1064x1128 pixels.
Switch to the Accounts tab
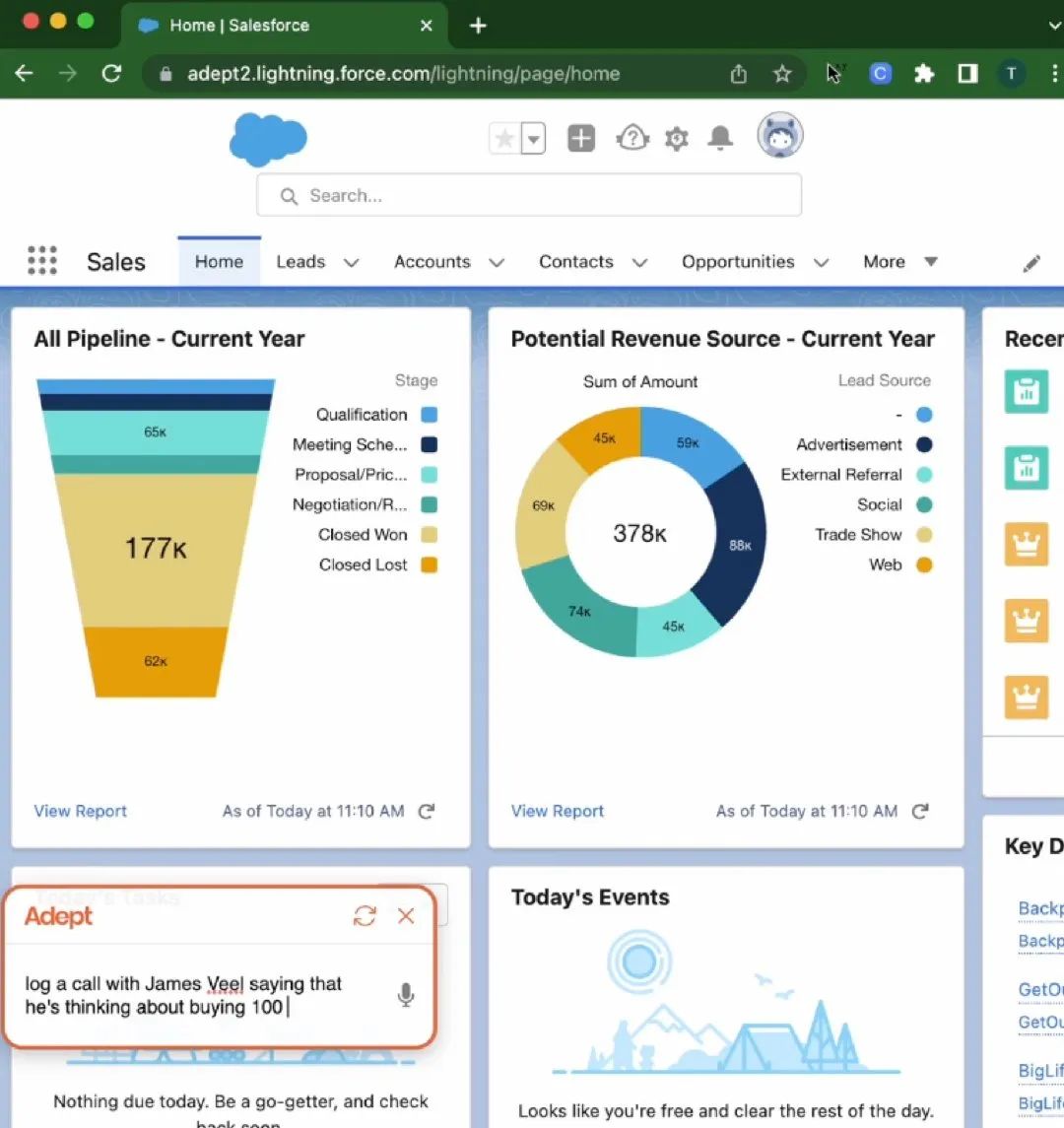pyautogui.click(x=432, y=262)
